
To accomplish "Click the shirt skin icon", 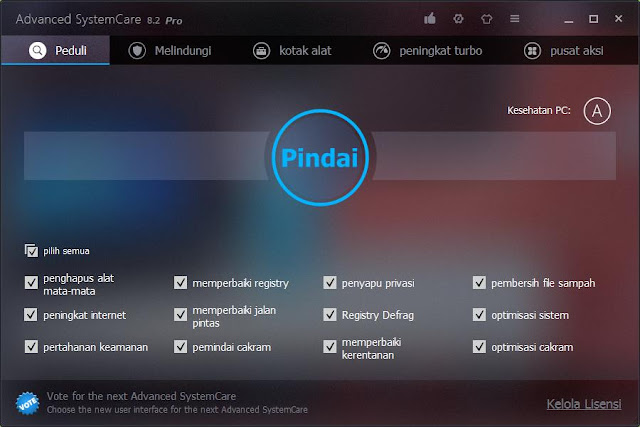I will [487, 19].
